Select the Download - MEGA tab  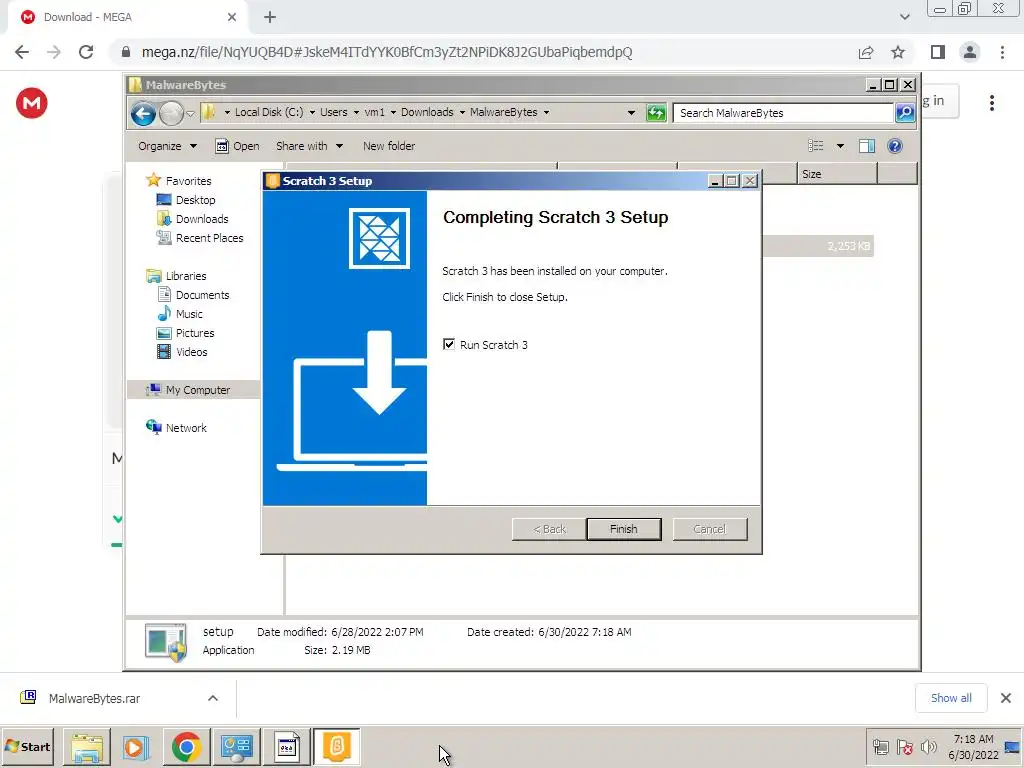128,18
